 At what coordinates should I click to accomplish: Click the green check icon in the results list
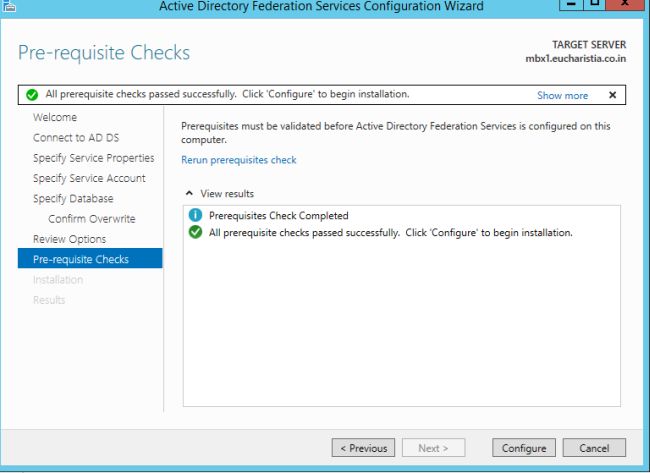195,232
